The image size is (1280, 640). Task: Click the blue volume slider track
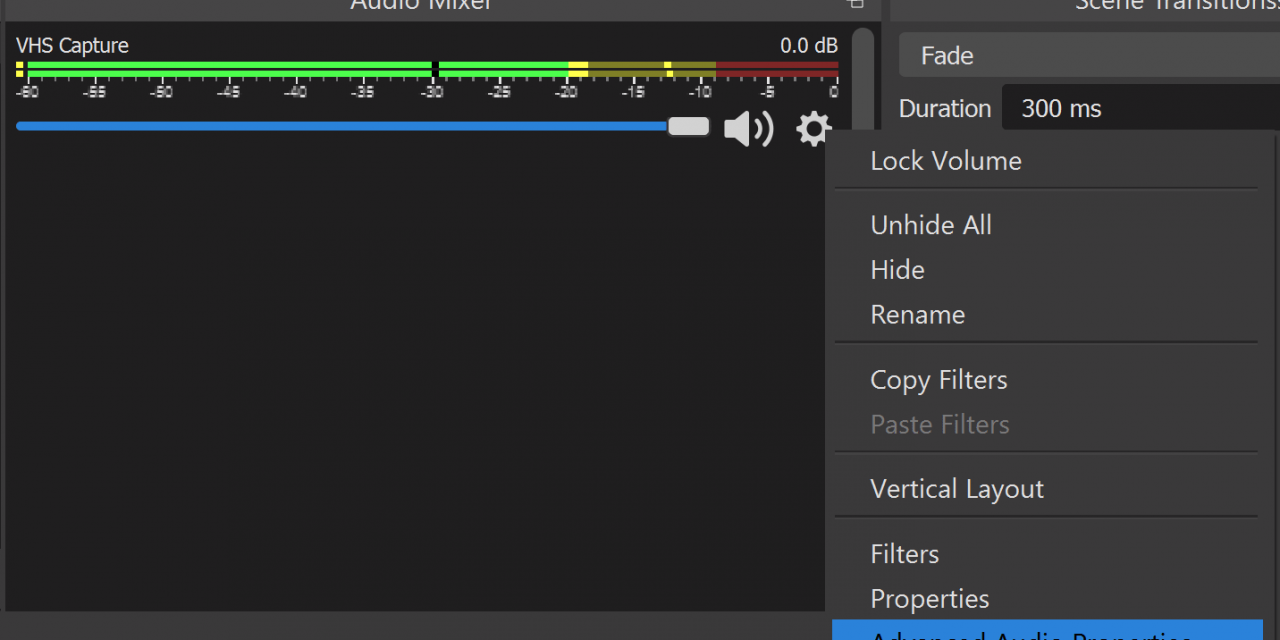tap(340, 127)
